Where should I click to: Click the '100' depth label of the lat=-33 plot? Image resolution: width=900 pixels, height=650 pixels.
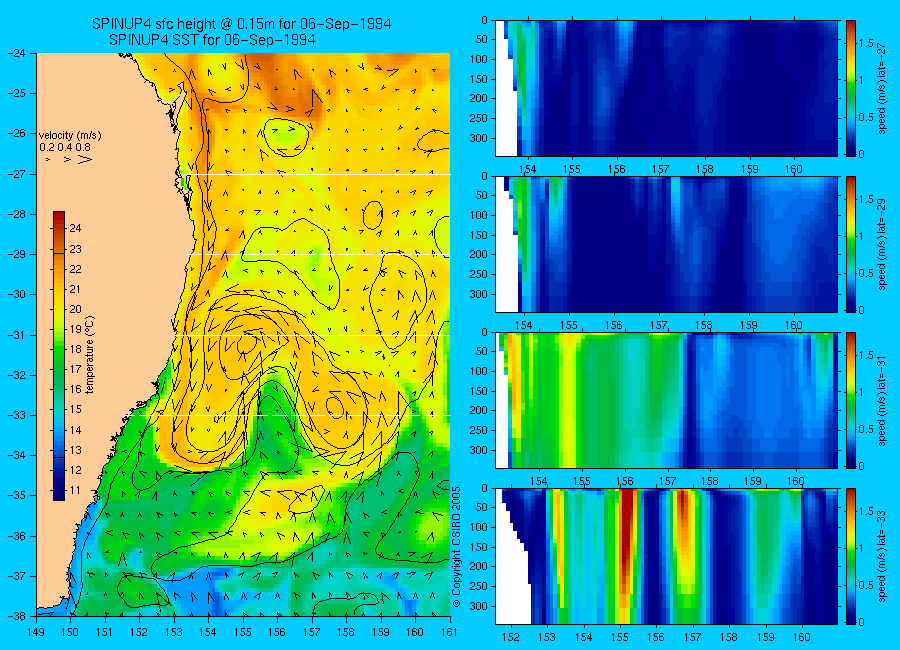[x=479, y=527]
